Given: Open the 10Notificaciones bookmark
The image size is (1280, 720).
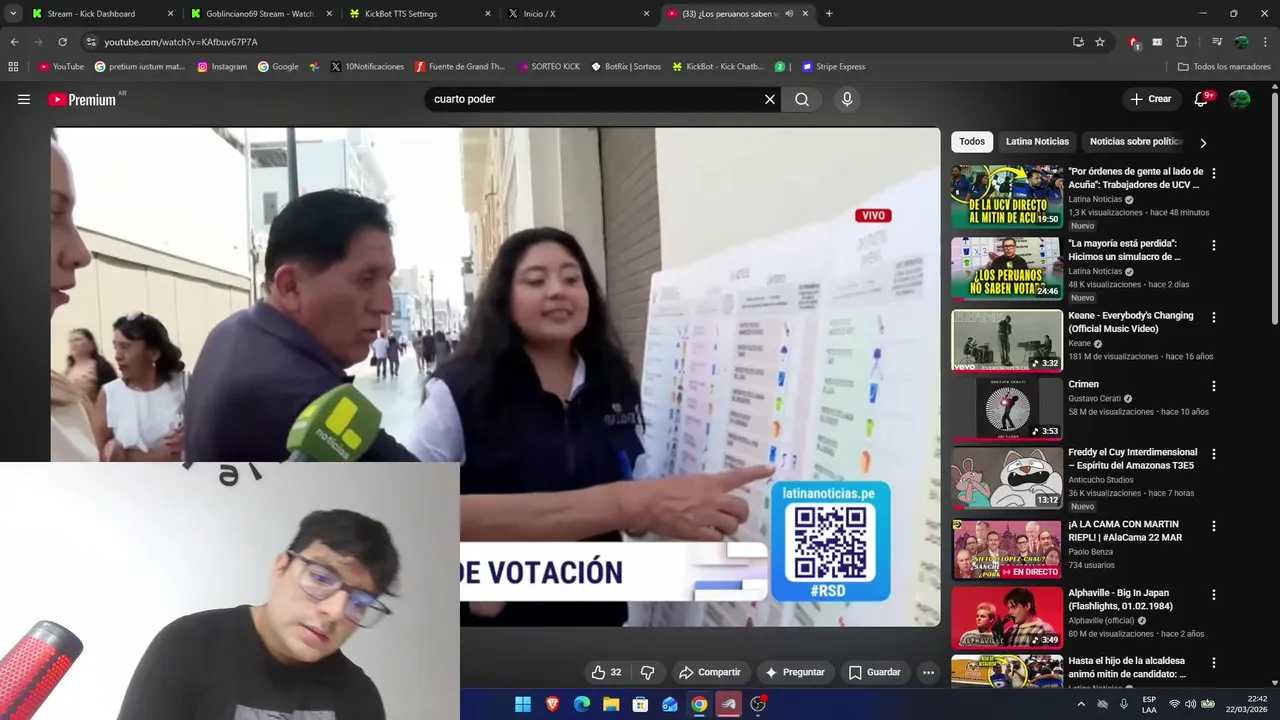Looking at the screenshot, I should coord(367,67).
